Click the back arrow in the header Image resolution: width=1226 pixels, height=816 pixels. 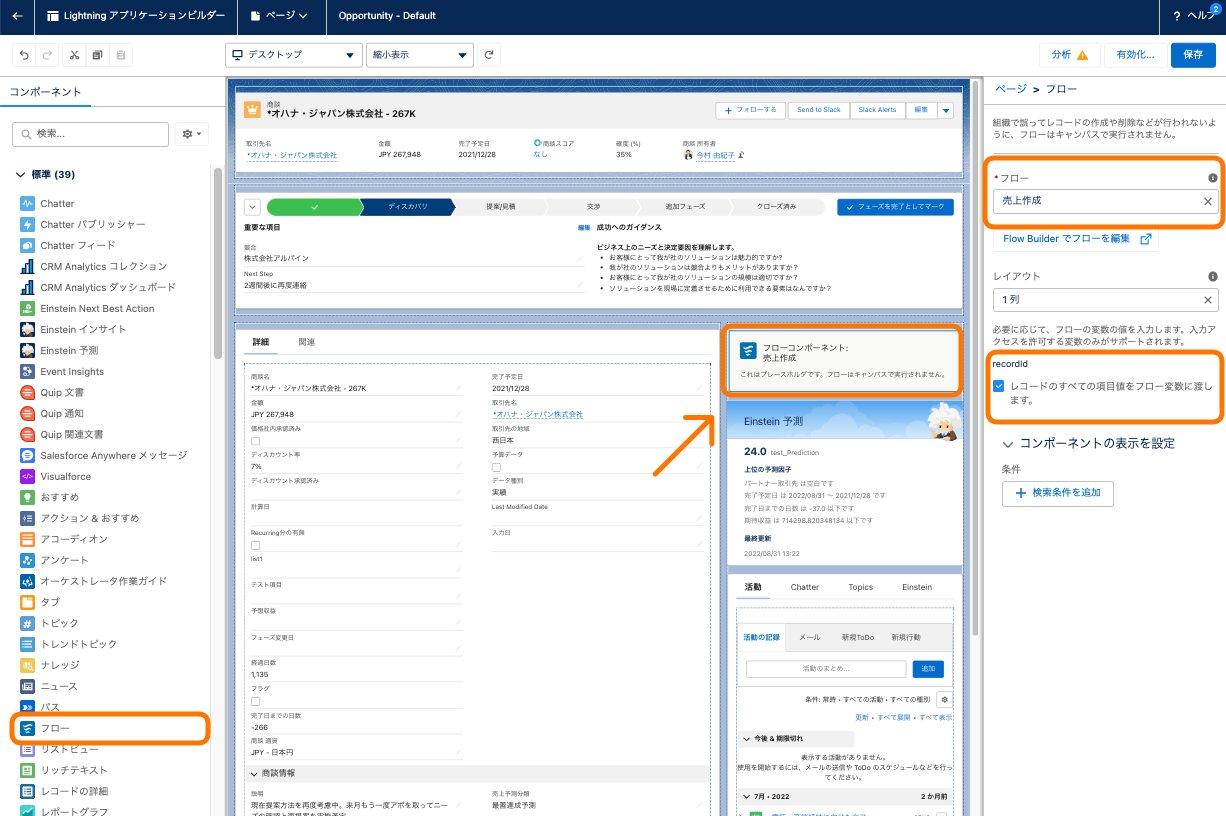point(17,16)
